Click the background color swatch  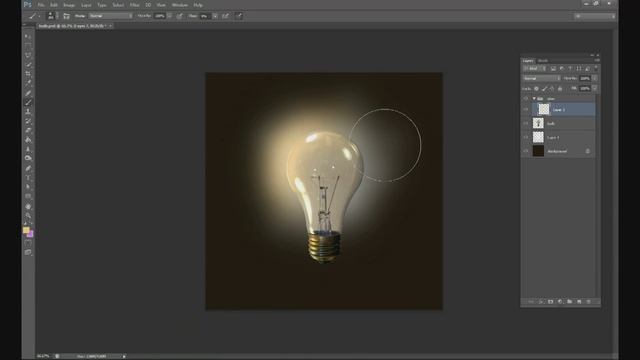tap(30, 234)
